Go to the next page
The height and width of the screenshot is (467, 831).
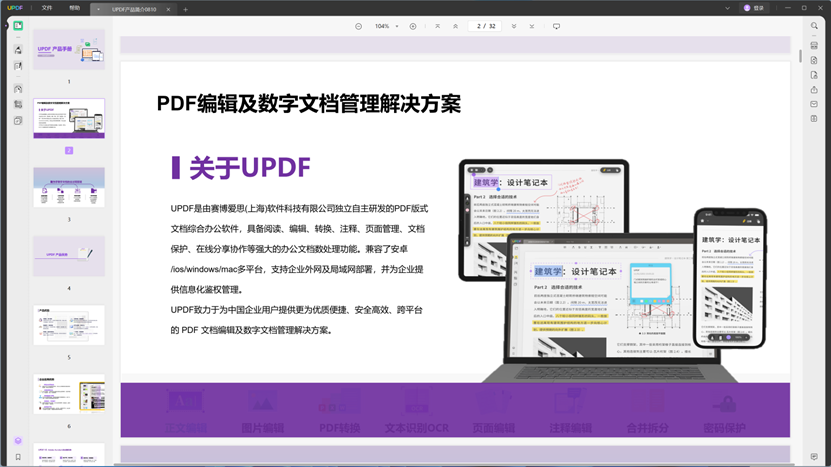[x=514, y=26]
